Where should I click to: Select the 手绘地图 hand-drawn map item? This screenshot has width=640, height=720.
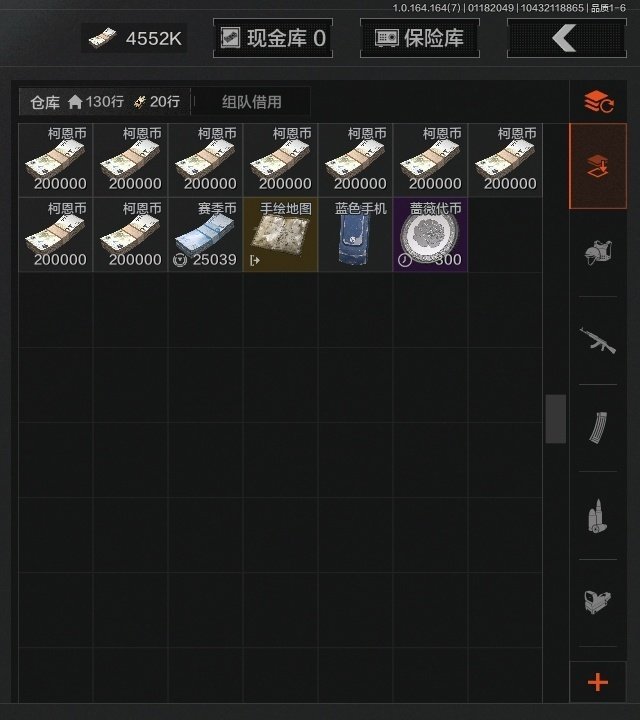click(x=281, y=235)
